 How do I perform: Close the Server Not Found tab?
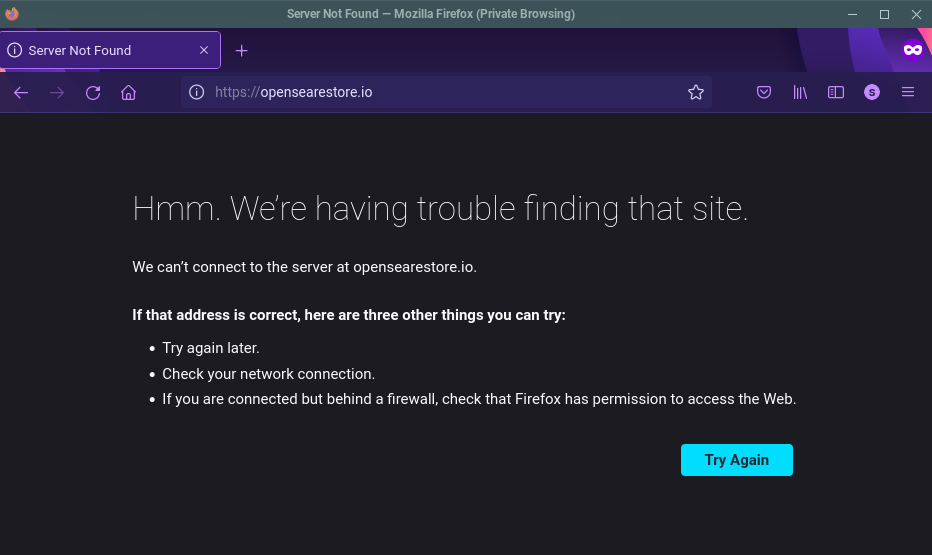(204, 50)
